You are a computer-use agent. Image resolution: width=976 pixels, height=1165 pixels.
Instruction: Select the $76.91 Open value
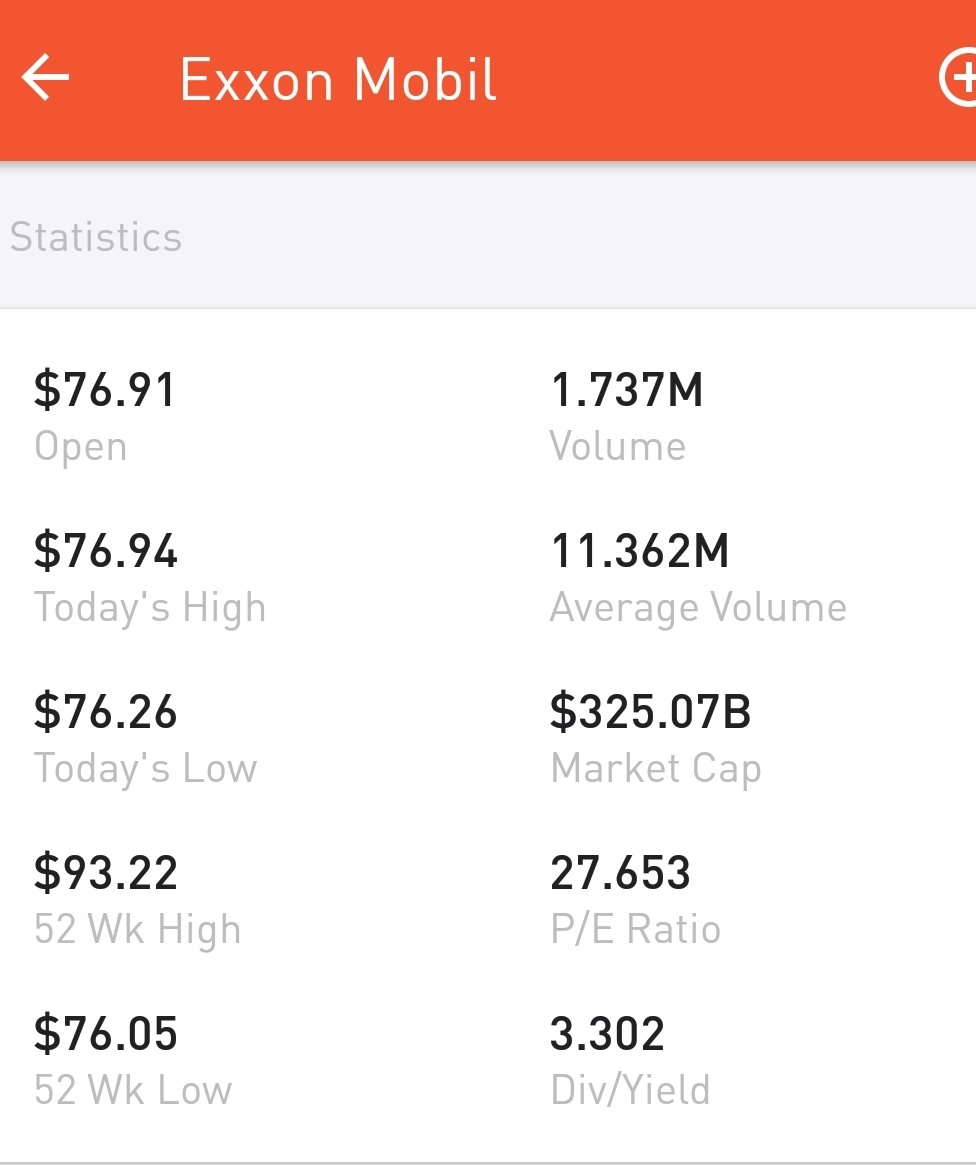pos(105,389)
